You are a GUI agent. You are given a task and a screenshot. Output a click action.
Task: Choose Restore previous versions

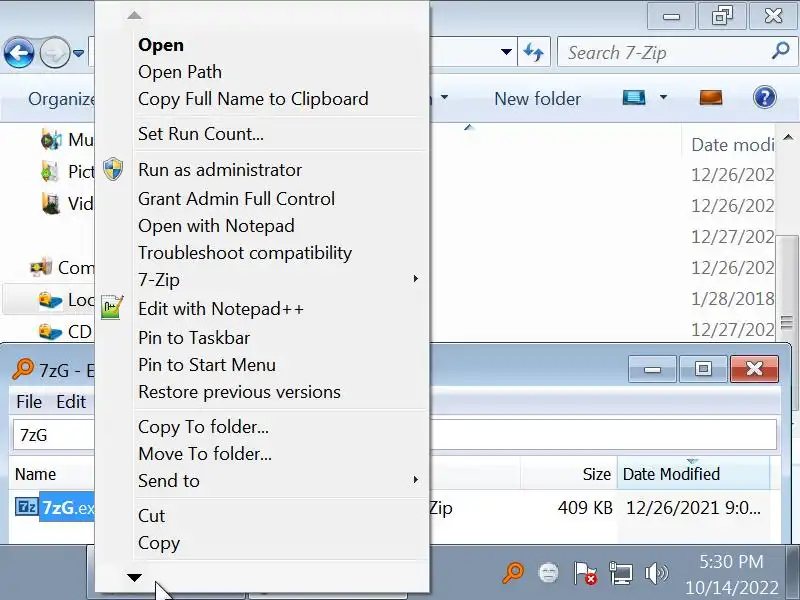point(239,392)
